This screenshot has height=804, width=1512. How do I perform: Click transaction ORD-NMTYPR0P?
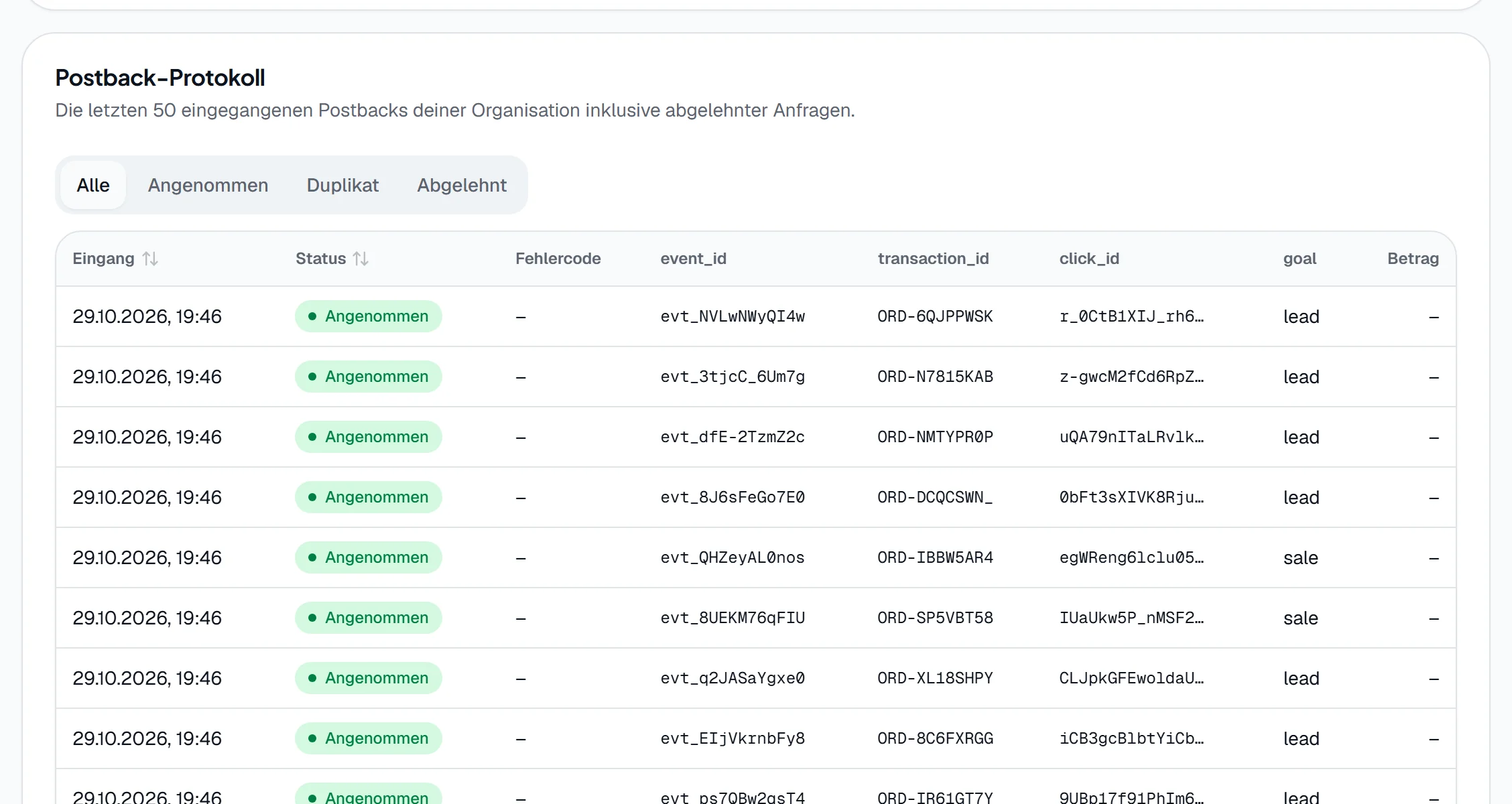pyautogui.click(x=935, y=437)
